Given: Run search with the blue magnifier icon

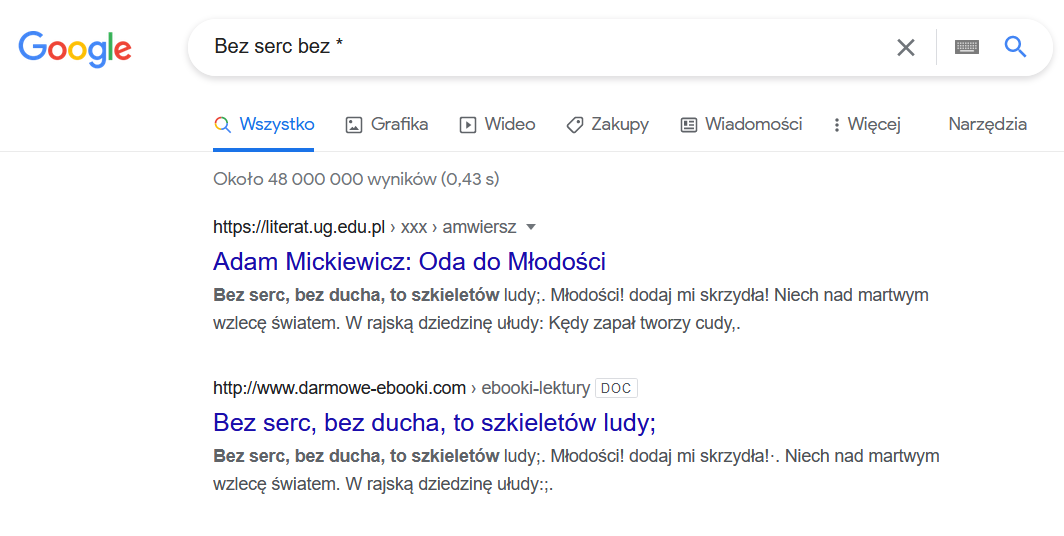Looking at the screenshot, I should [x=1015, y=47].
